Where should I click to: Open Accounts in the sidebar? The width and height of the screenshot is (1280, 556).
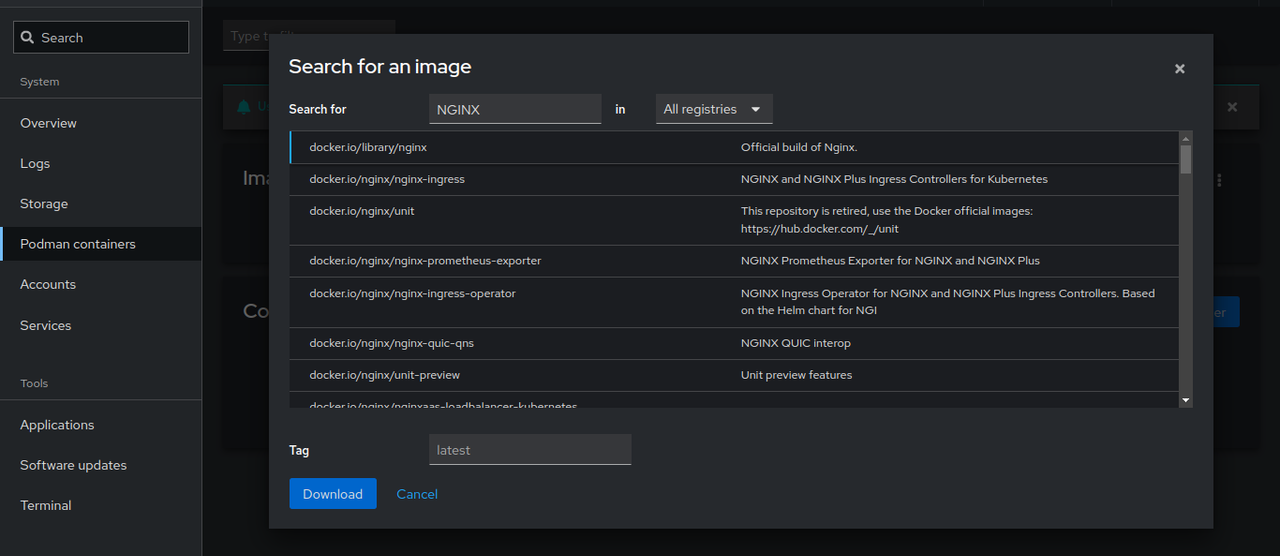[x=100, y=284]
